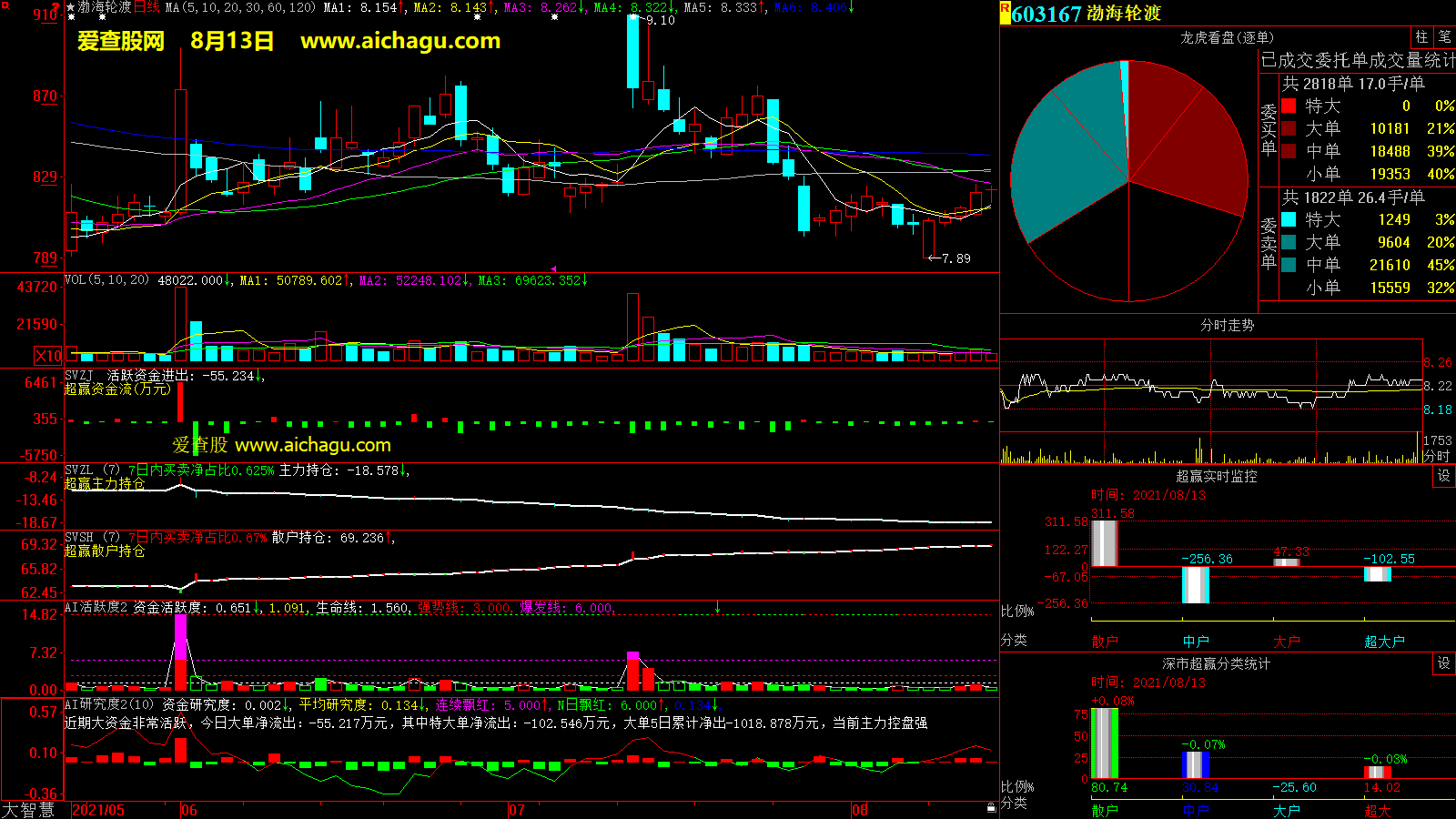This screenshot has width=1456, height=819.
Task: Click the X10 volume scale indicator
Action: click(48, 356)
